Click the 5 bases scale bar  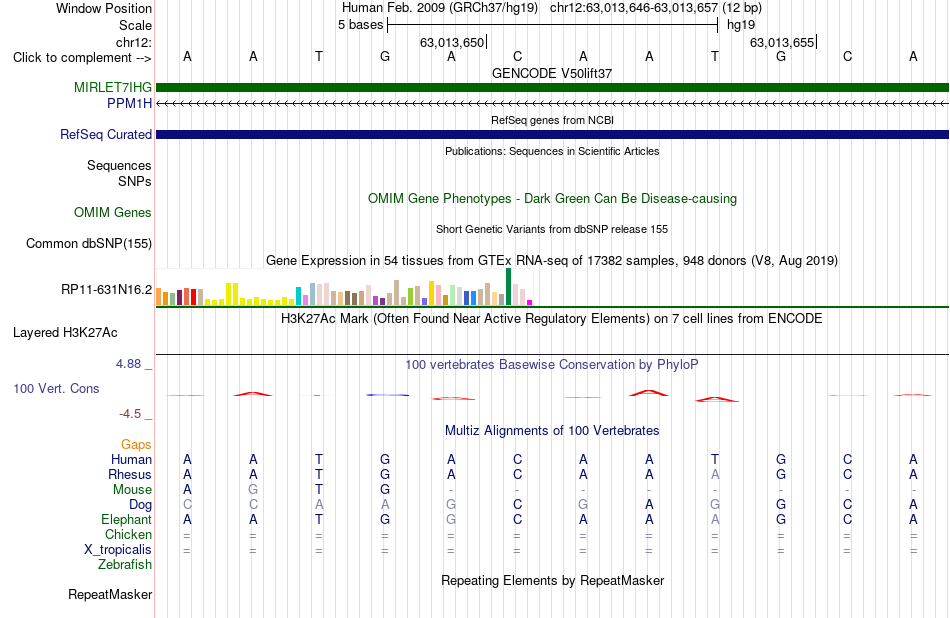(x=553, y=25)
